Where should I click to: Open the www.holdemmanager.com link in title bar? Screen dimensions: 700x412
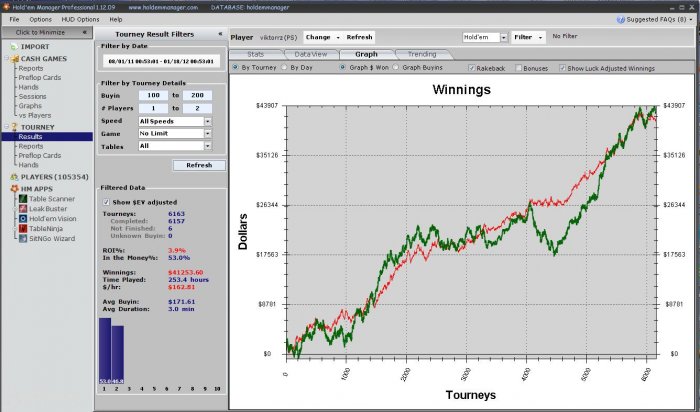point(163,7)
